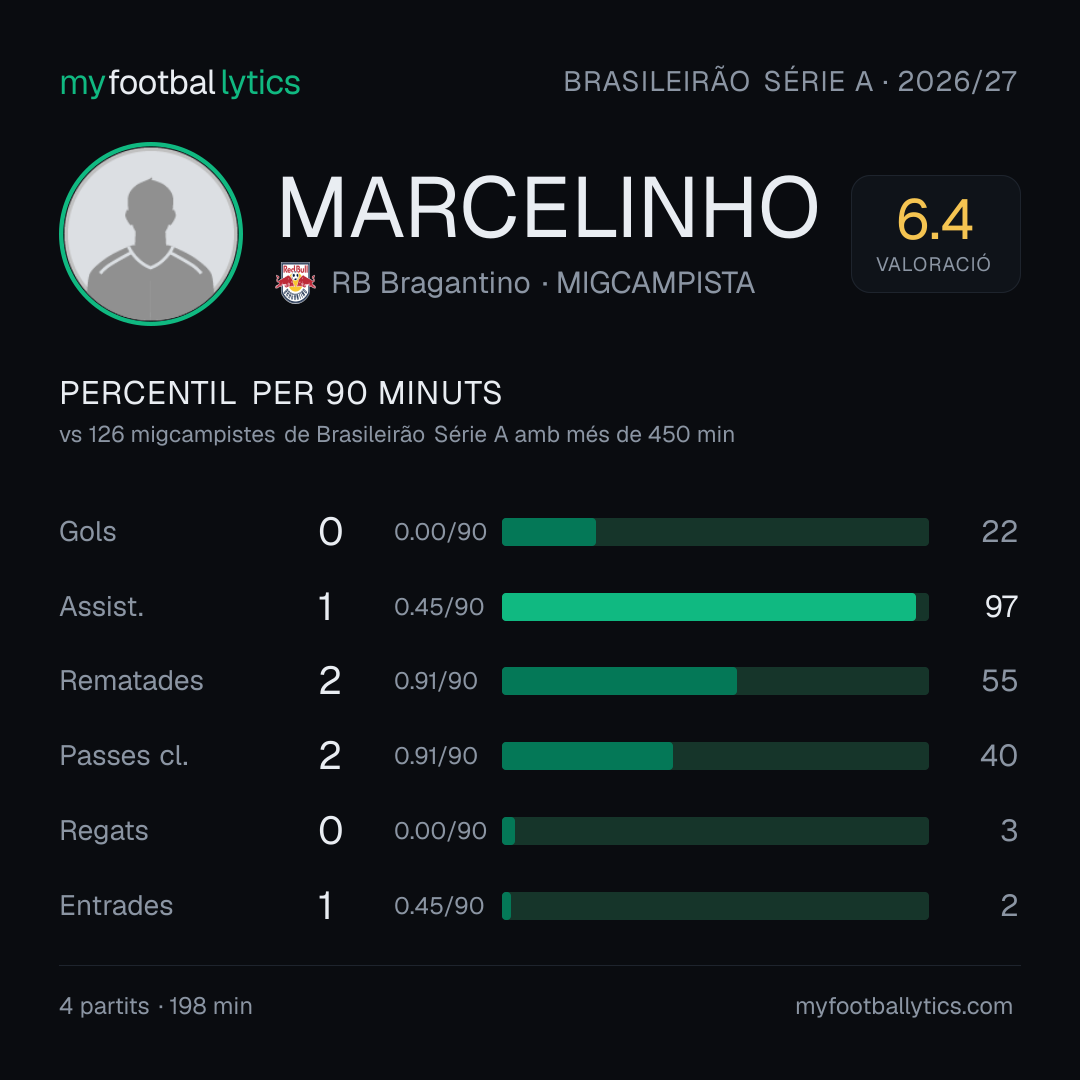This screenshot has width=1080, height=1080.
Task: Click the Rematades percentile bar
Action: [x=715, y=681]
